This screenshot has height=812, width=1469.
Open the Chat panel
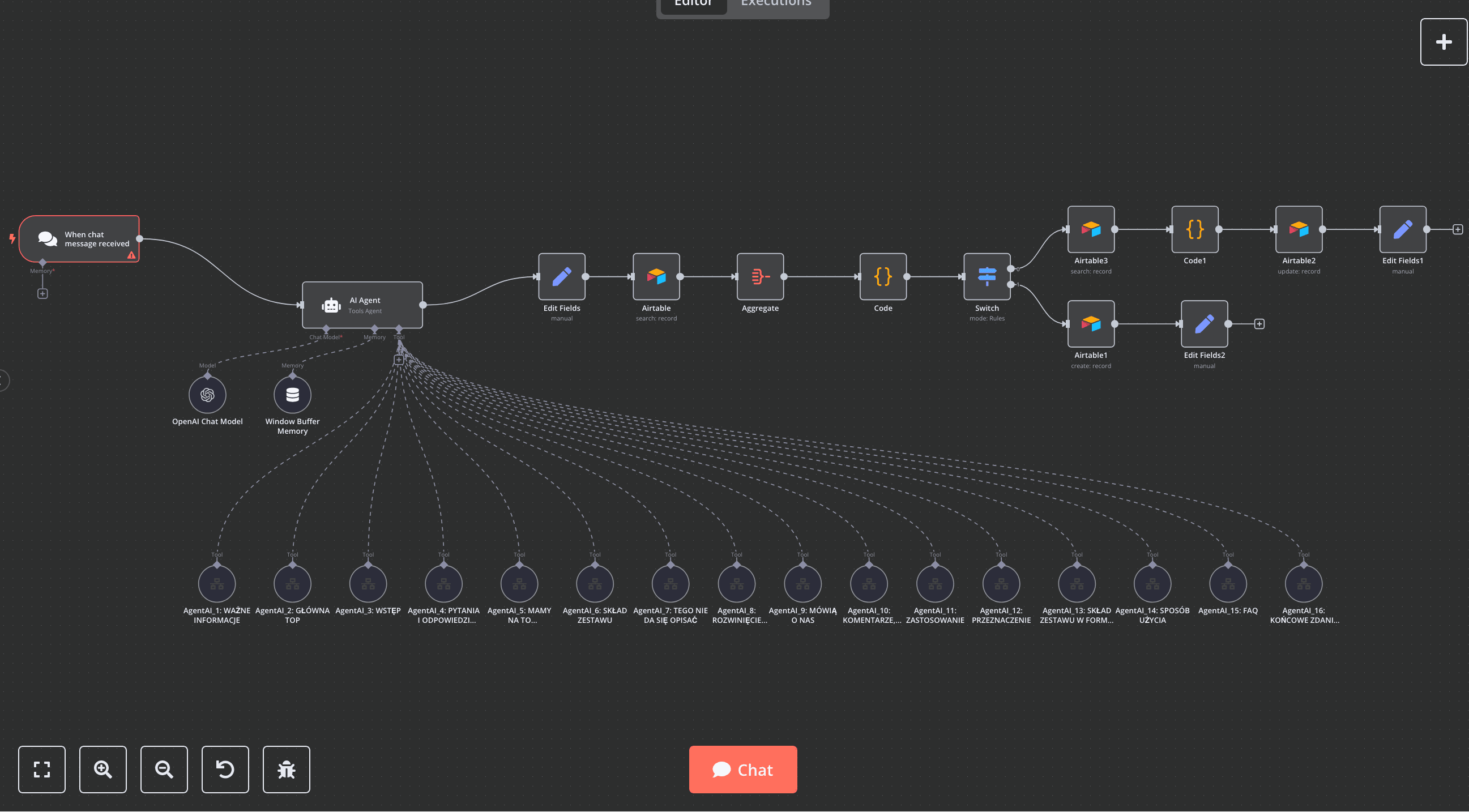click(743, 770)
